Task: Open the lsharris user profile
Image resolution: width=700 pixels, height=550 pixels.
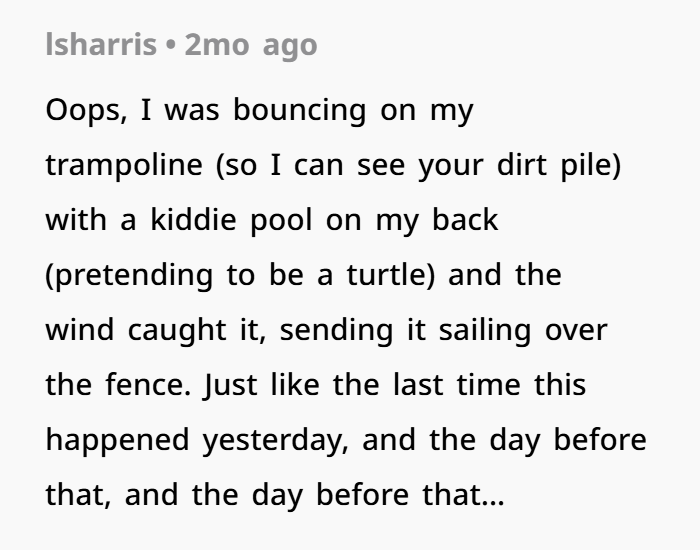Action: (101, 44)
